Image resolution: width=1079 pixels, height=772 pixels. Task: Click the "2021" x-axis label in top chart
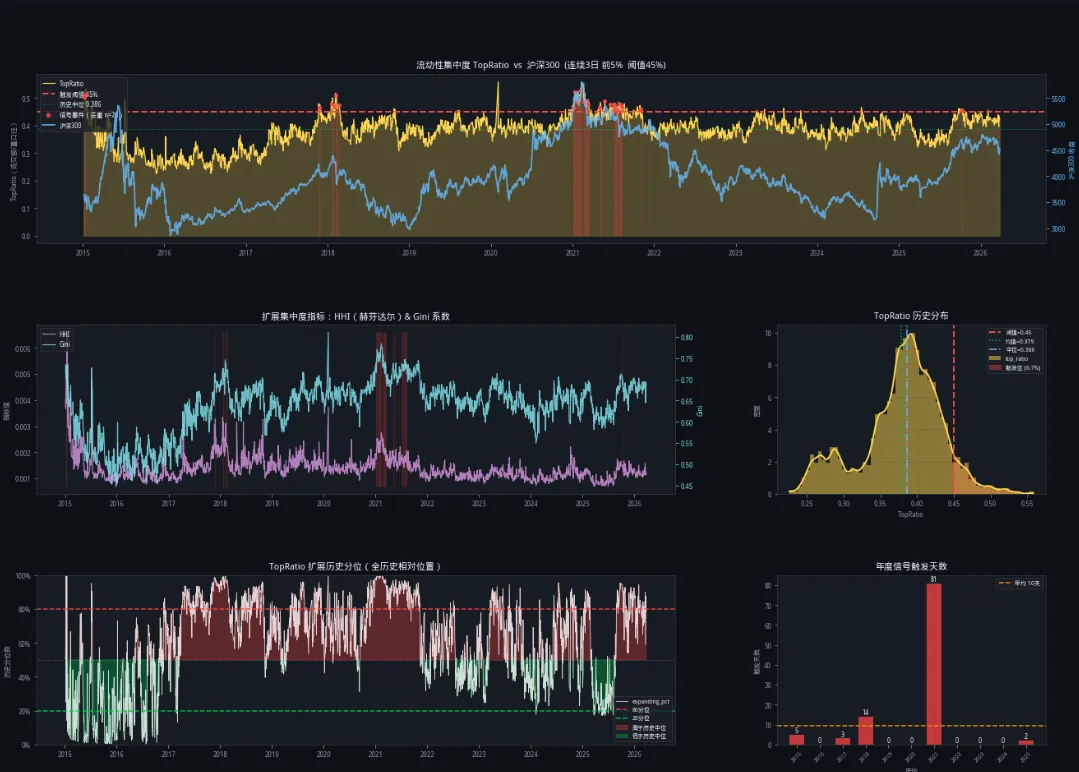coord(572,253)
